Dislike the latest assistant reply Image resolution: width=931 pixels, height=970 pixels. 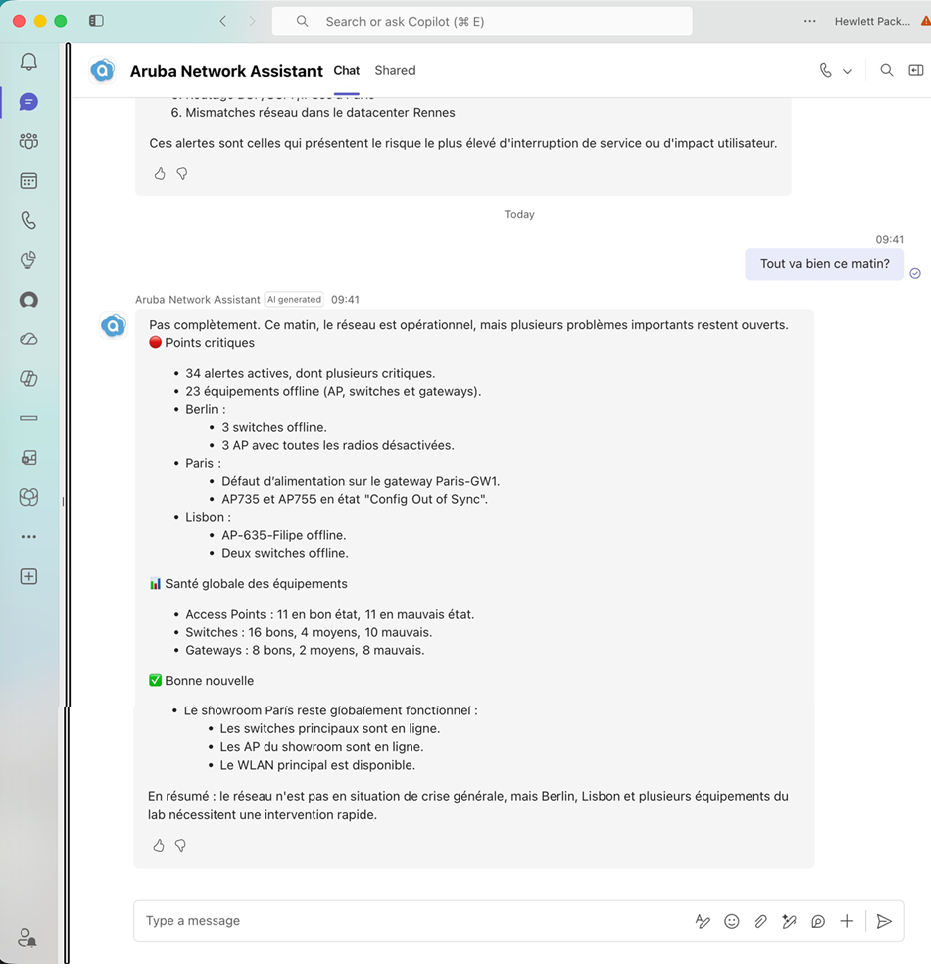(181, 846)
